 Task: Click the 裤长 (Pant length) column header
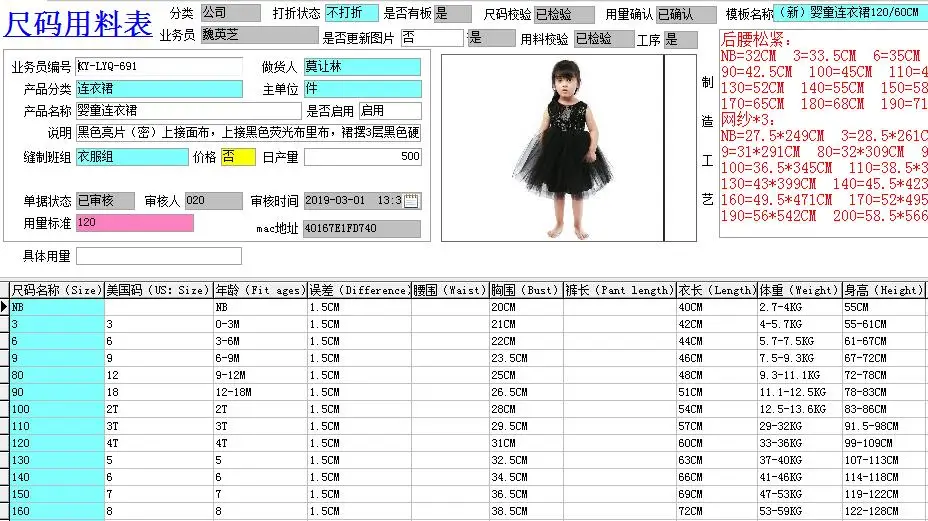[x=620, y=290]
